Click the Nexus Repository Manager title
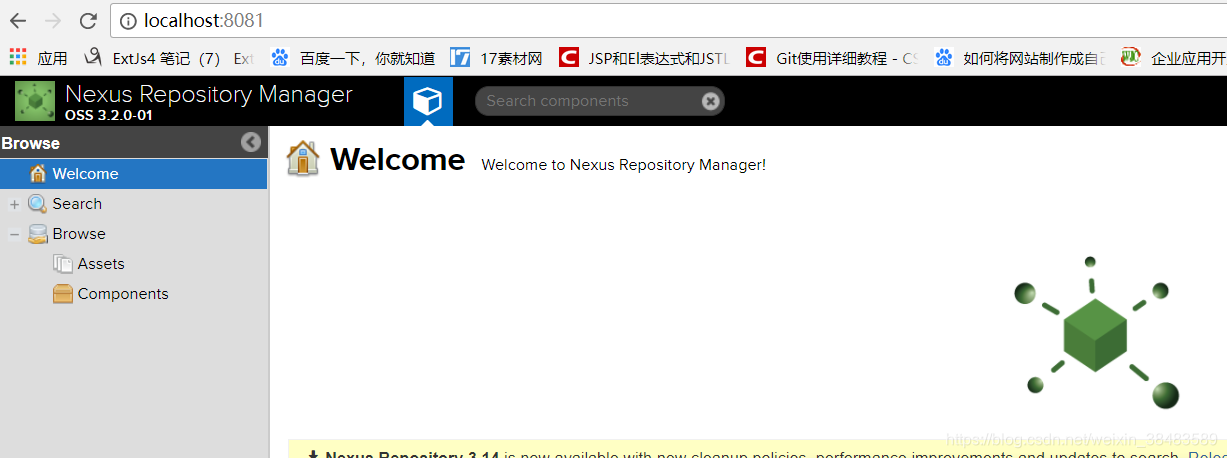Screen dimensions: 1227x458 coord(209,94)
